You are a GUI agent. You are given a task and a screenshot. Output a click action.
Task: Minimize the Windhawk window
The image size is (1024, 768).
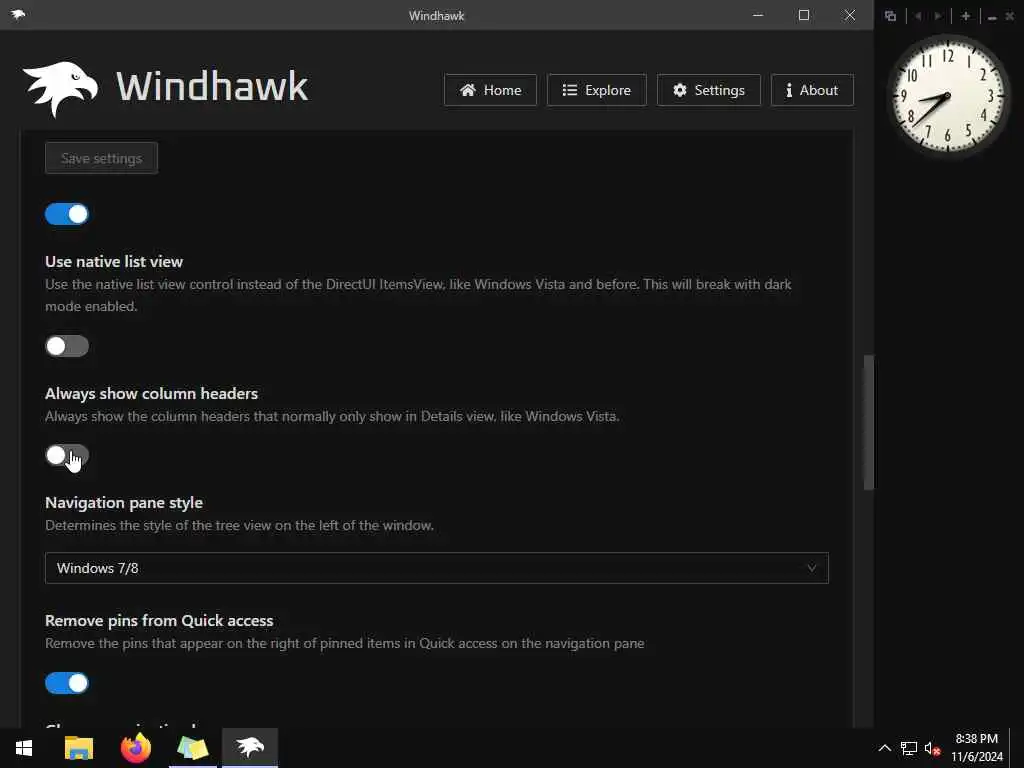pos(758,15)
